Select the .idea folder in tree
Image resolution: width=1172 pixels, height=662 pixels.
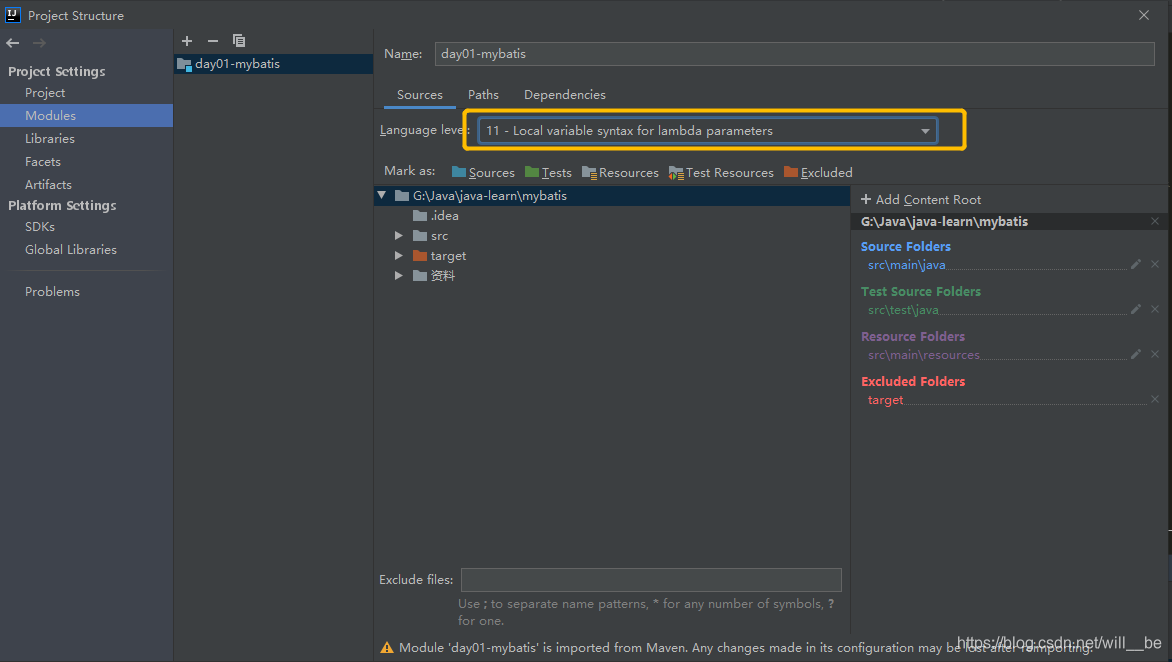point(611,215)
